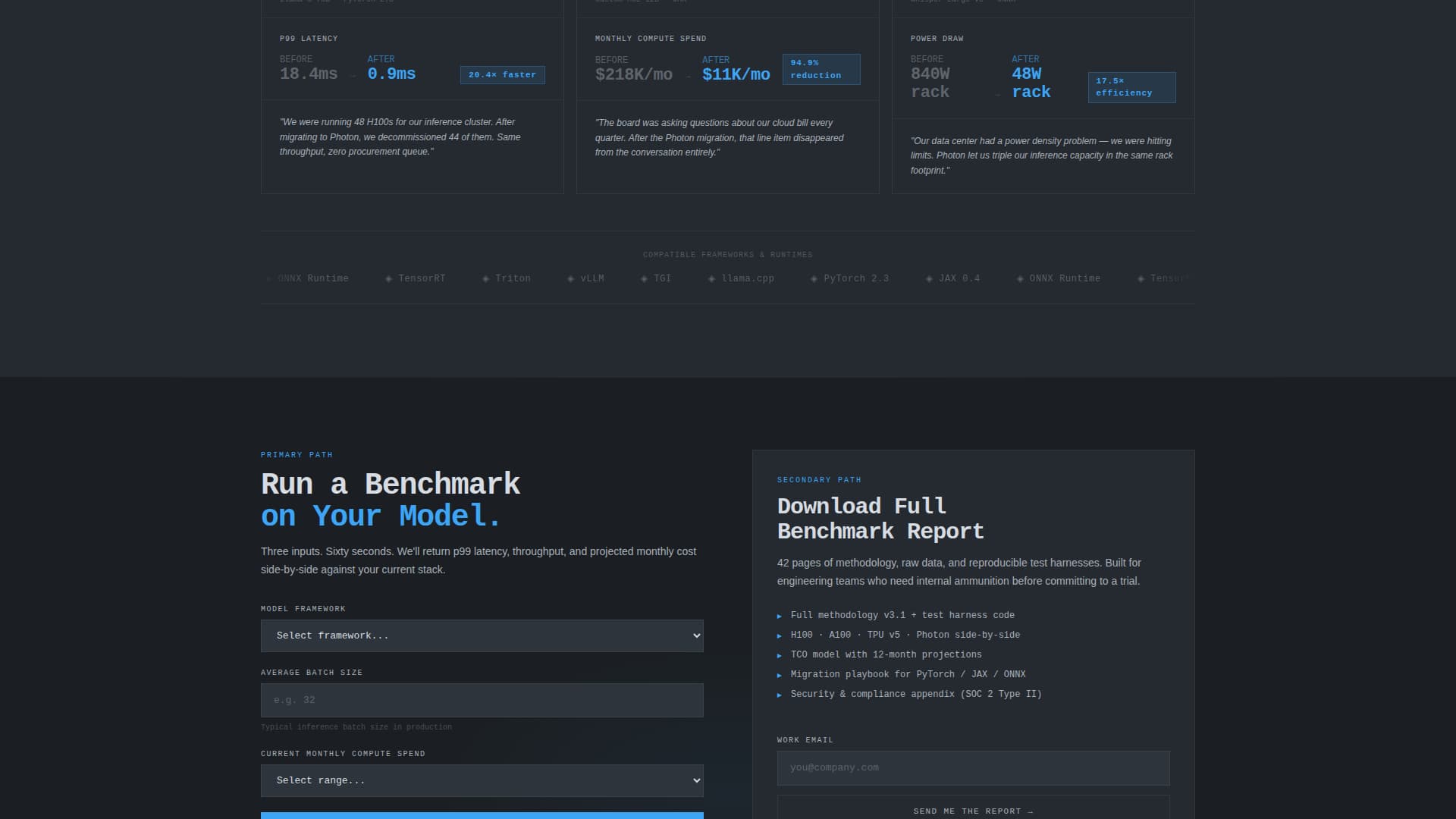Viewport: 1456px width, 819px height.
Task: Click arrow bullet beside Security & compliance appendix
Action: point(780,695)
